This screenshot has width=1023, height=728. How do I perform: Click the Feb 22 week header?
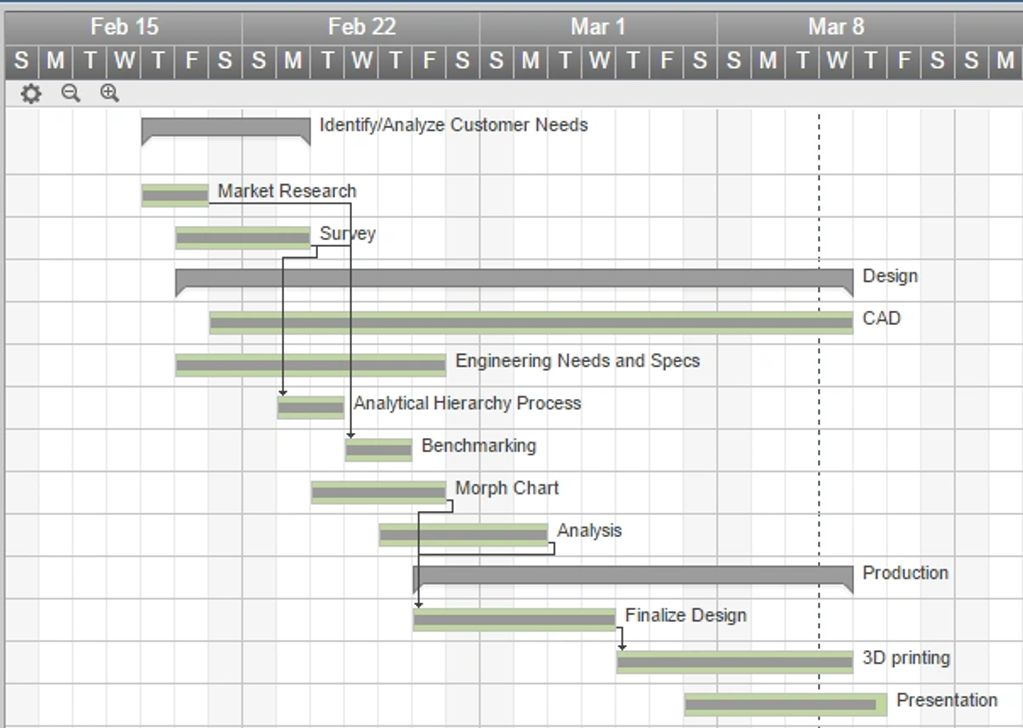[x=361, y=27]
